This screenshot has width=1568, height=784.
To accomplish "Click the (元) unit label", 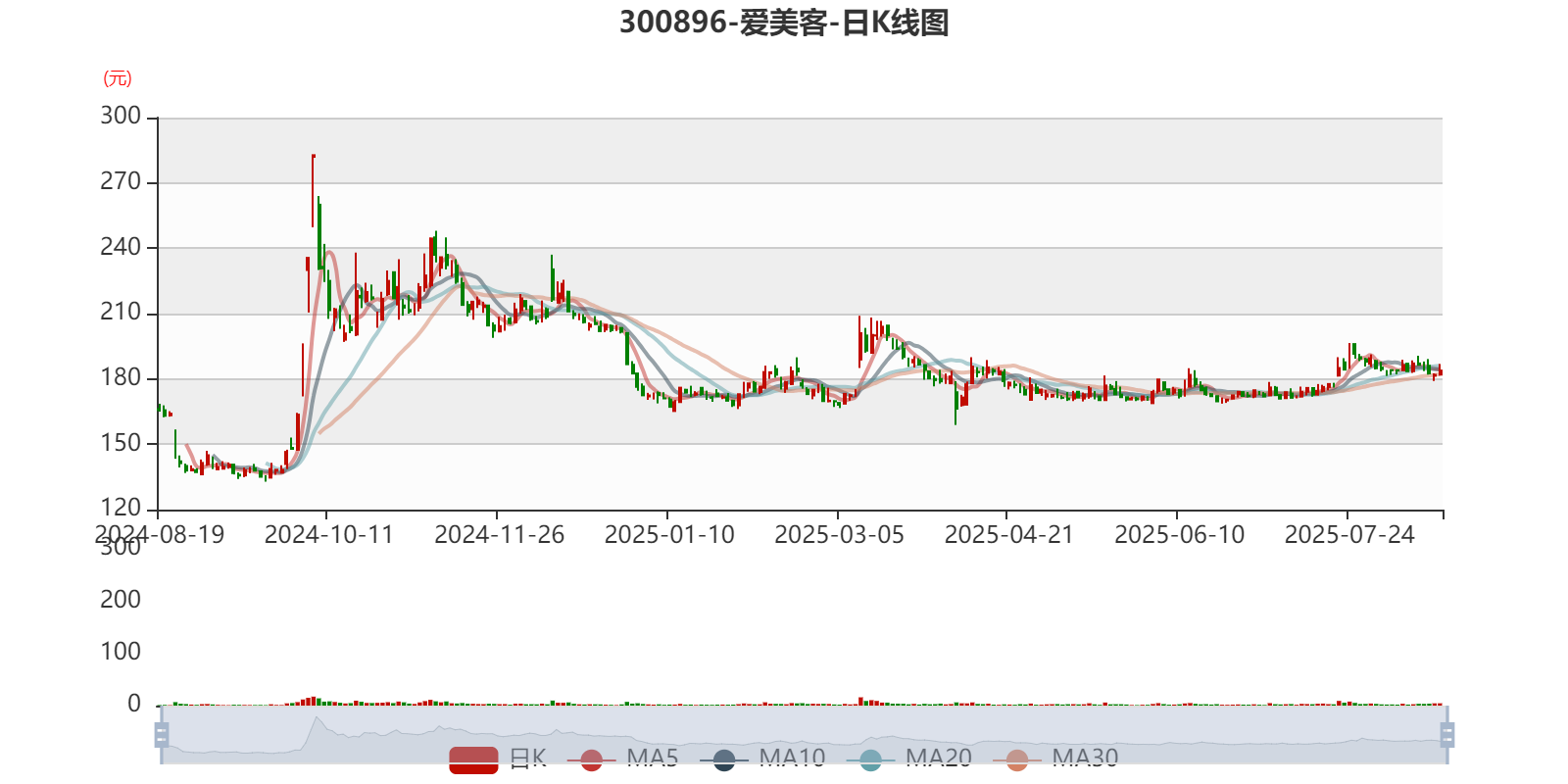I will [118, 78].
